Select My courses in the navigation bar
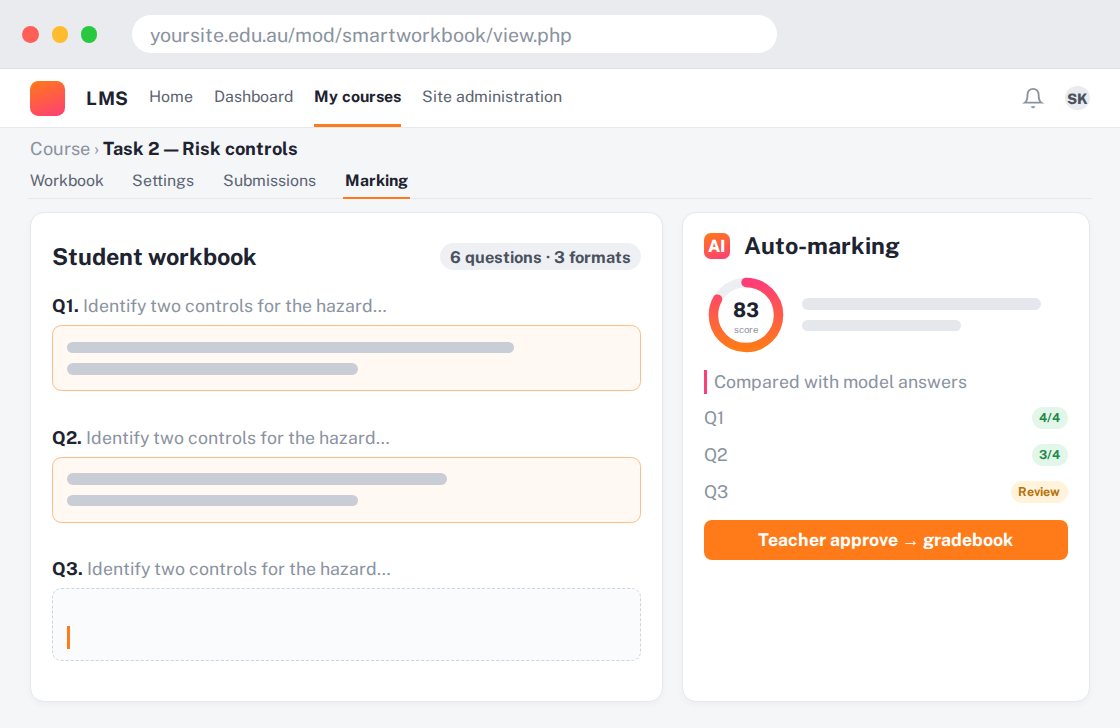 [x=357, y=96]
